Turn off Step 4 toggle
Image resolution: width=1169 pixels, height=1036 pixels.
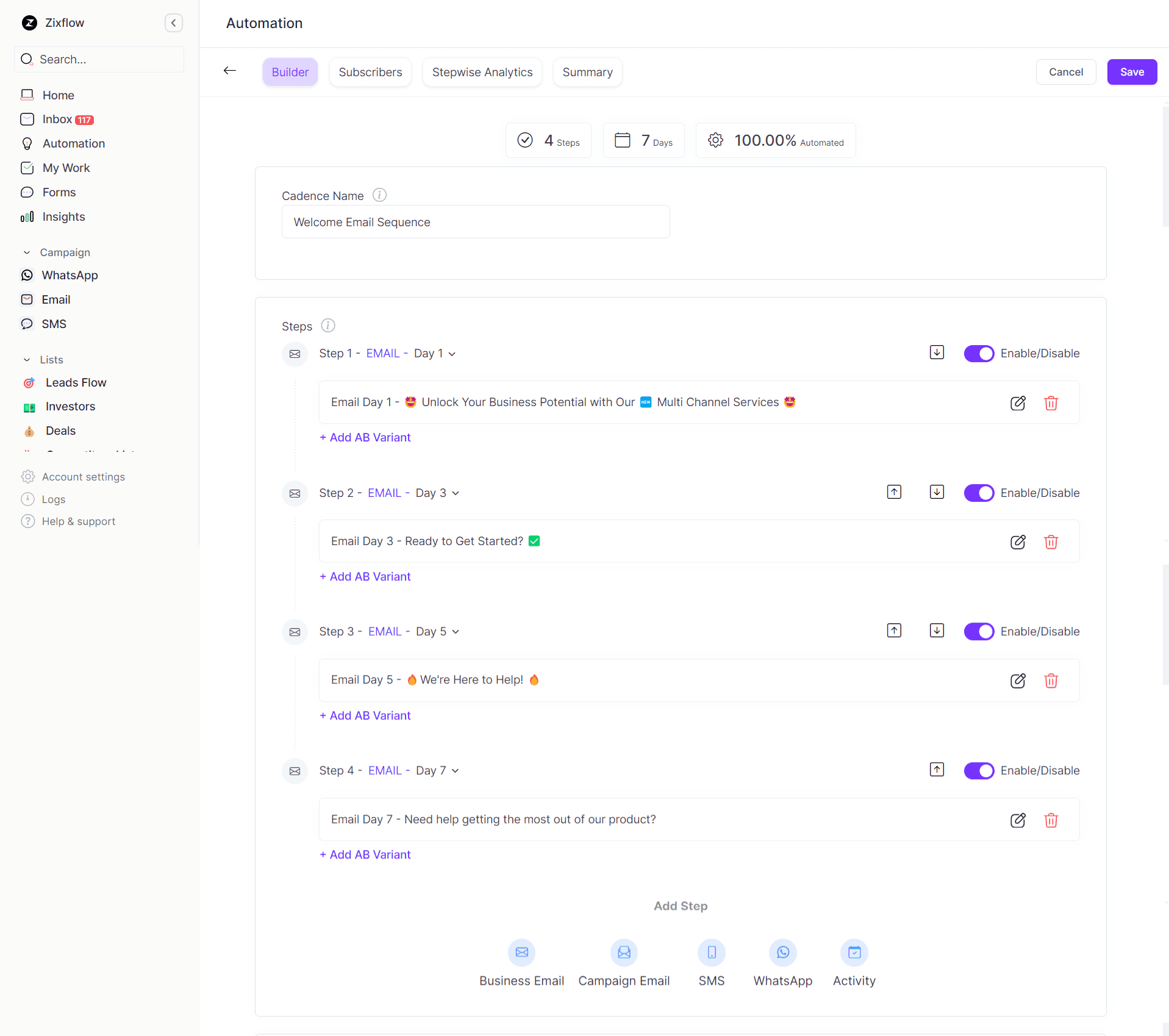979,771
